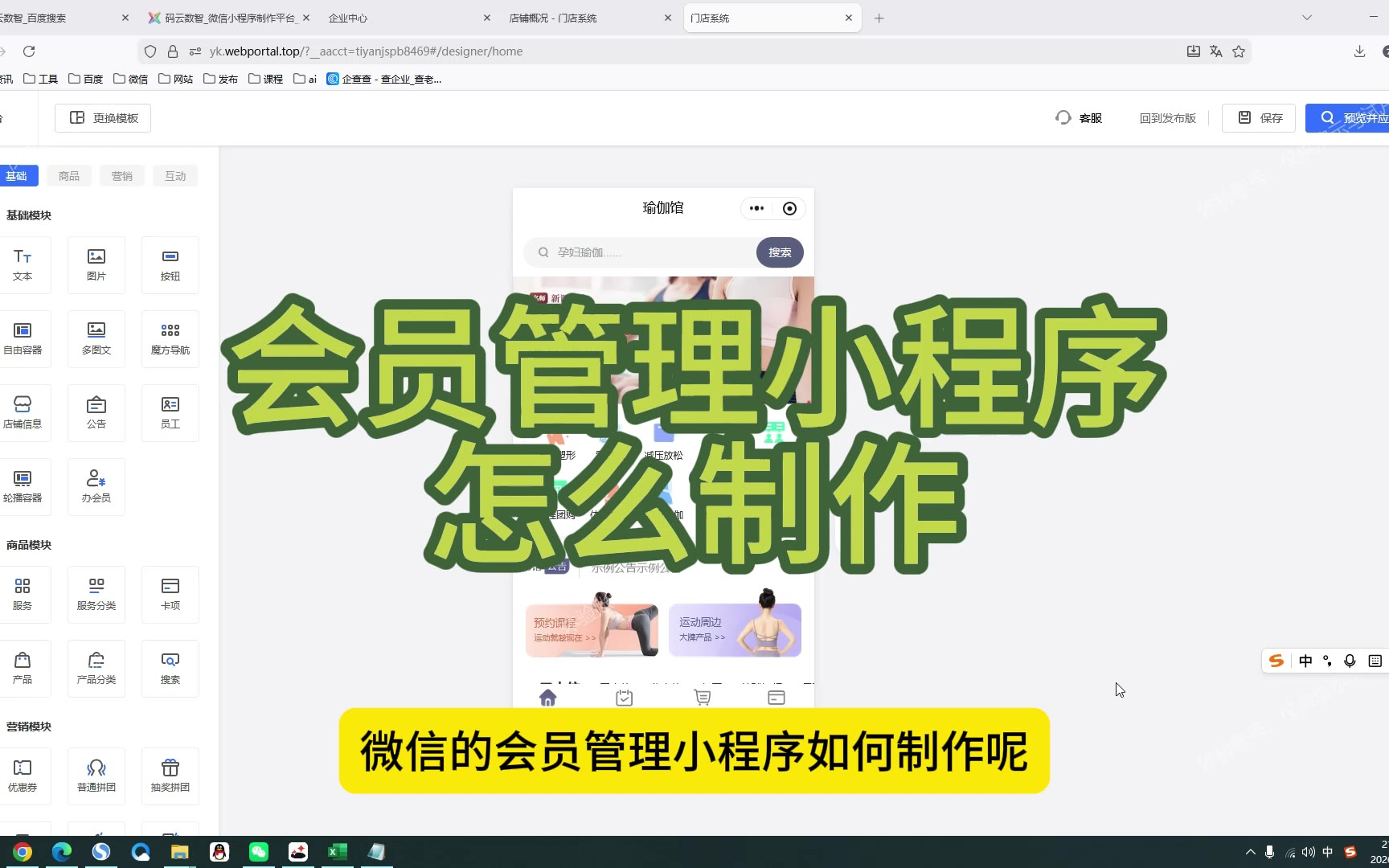Select the 魔方导航 navigation module
Viewport: 1389px width, 868px height.
click(170, 338)
